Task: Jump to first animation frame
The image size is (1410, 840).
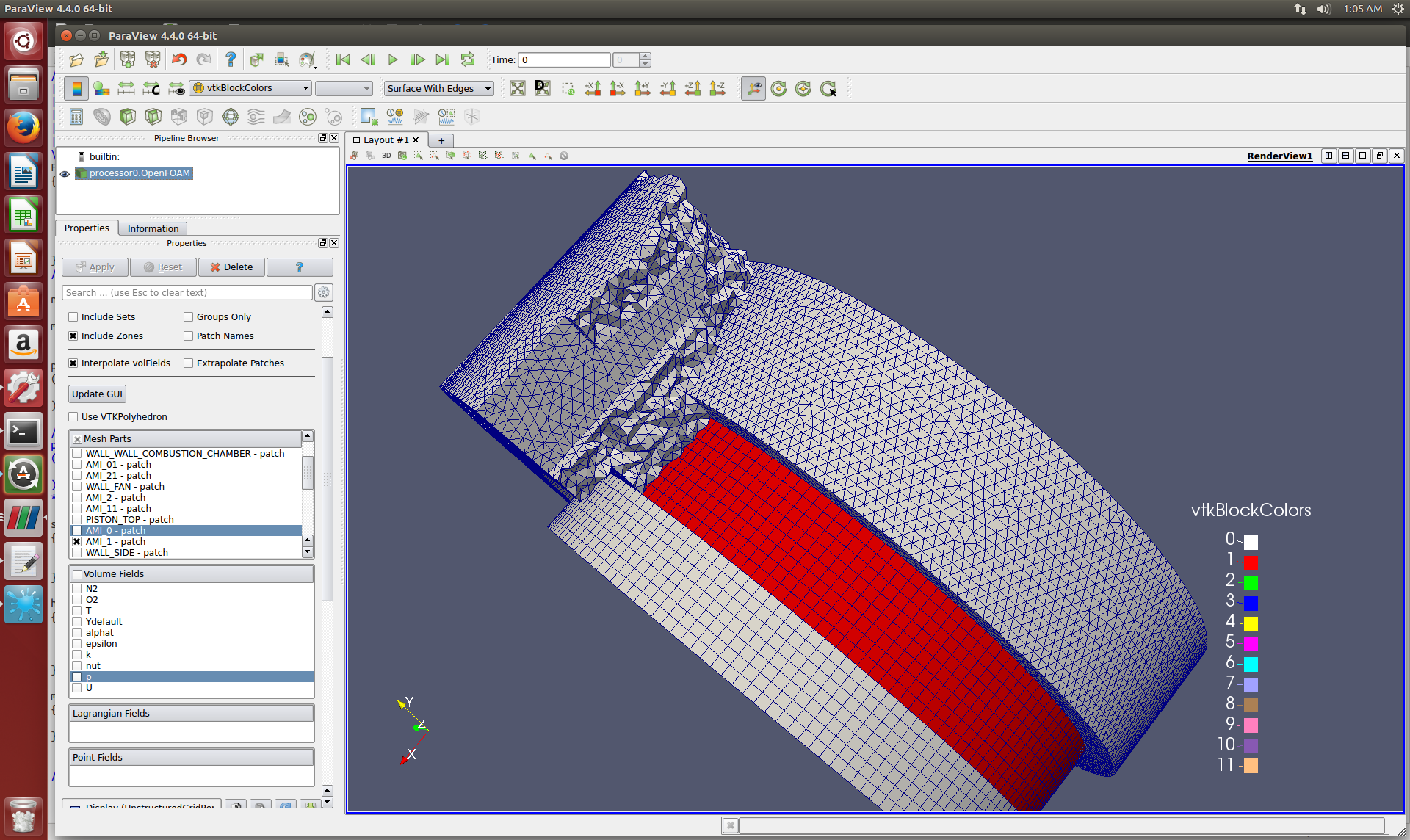Action: (x=343, y=60)
